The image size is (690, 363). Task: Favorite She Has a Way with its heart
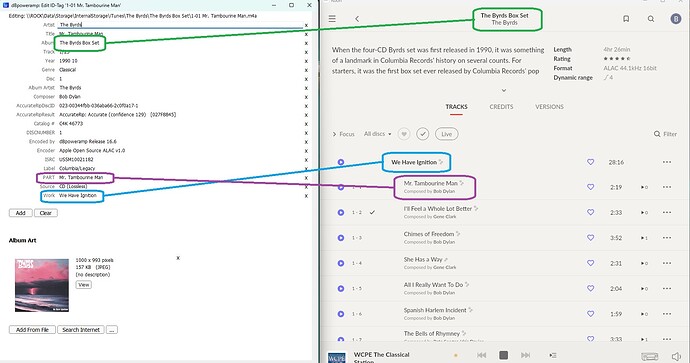pyautogui.click(x=591, y=263)
